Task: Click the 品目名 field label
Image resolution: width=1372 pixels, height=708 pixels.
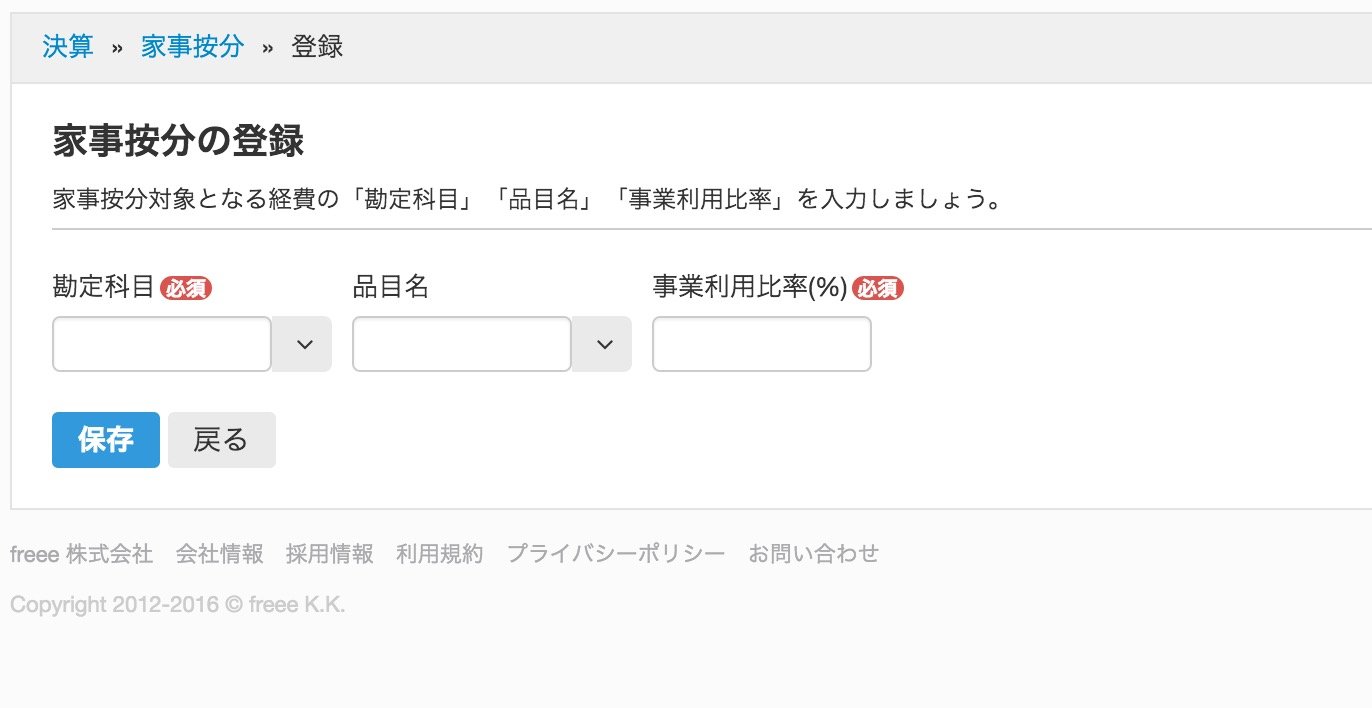Action: 391,288
